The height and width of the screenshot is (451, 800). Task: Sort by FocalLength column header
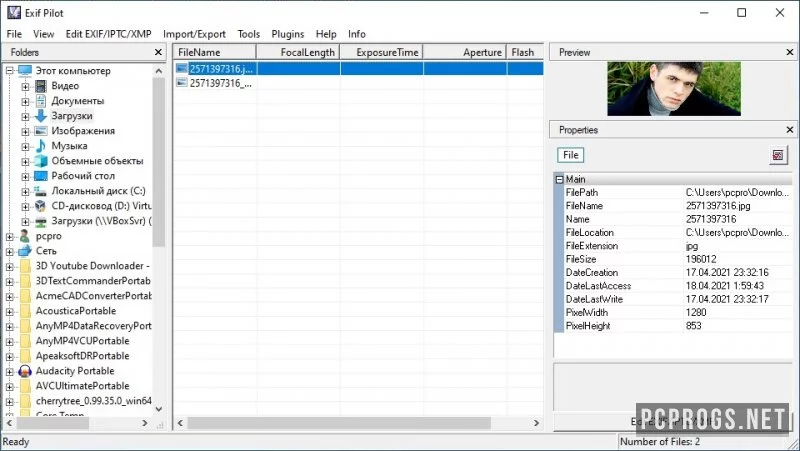298,52
